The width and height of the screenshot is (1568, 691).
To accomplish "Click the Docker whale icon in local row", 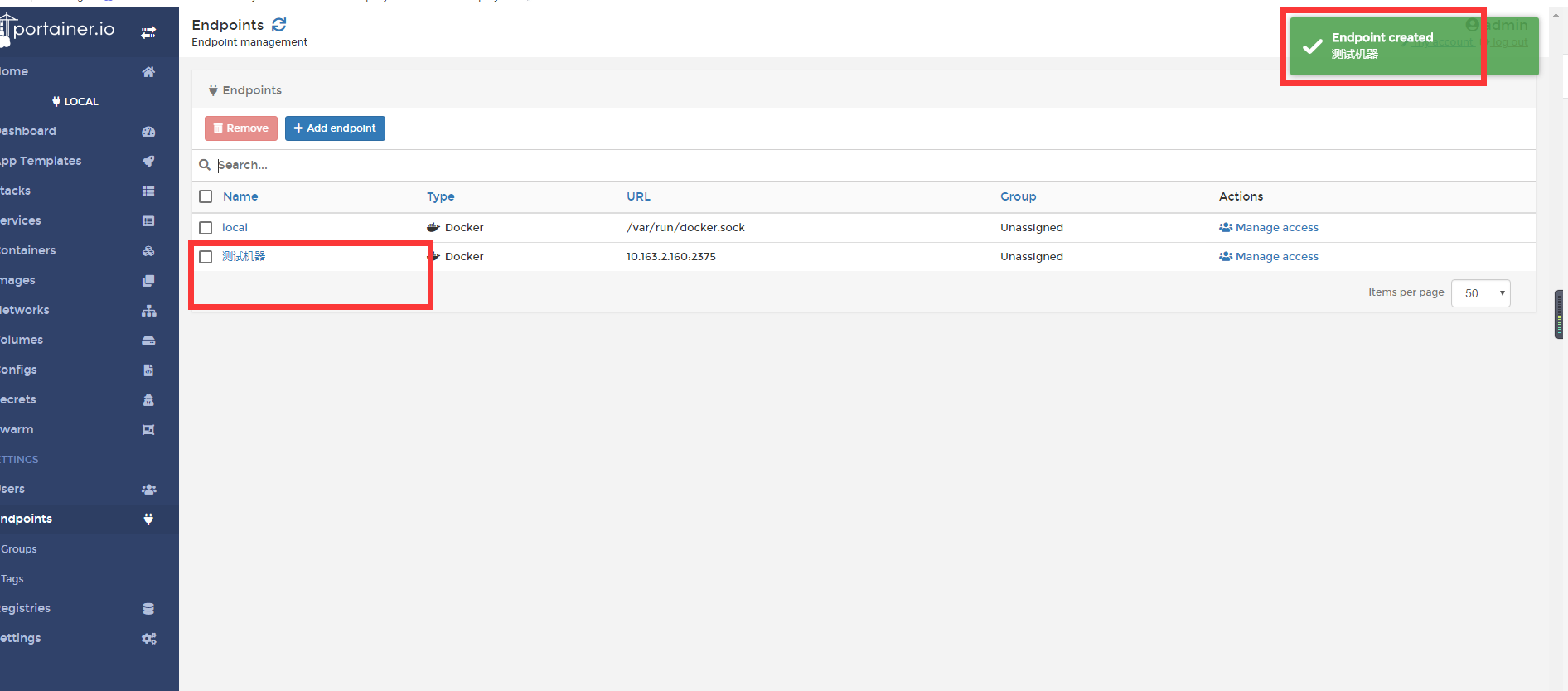I will click(x=433, y=227).
